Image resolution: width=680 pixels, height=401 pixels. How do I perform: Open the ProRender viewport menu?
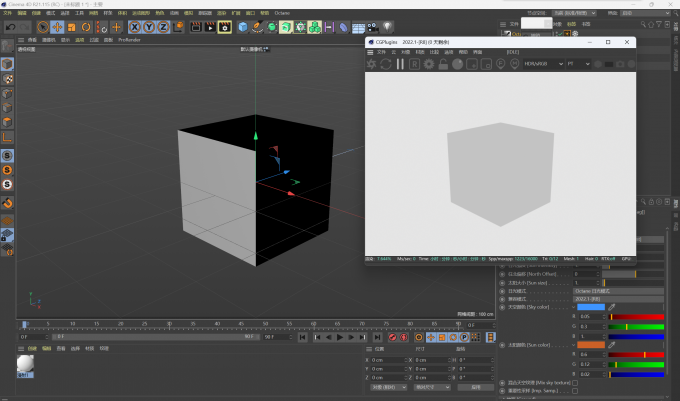129,40
